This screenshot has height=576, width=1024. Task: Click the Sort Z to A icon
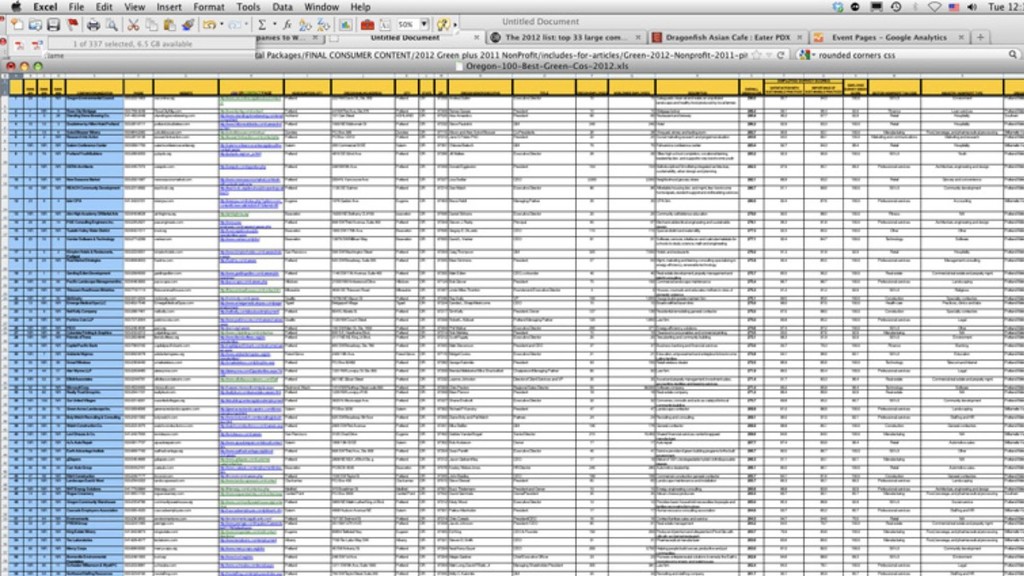point(323,25)
